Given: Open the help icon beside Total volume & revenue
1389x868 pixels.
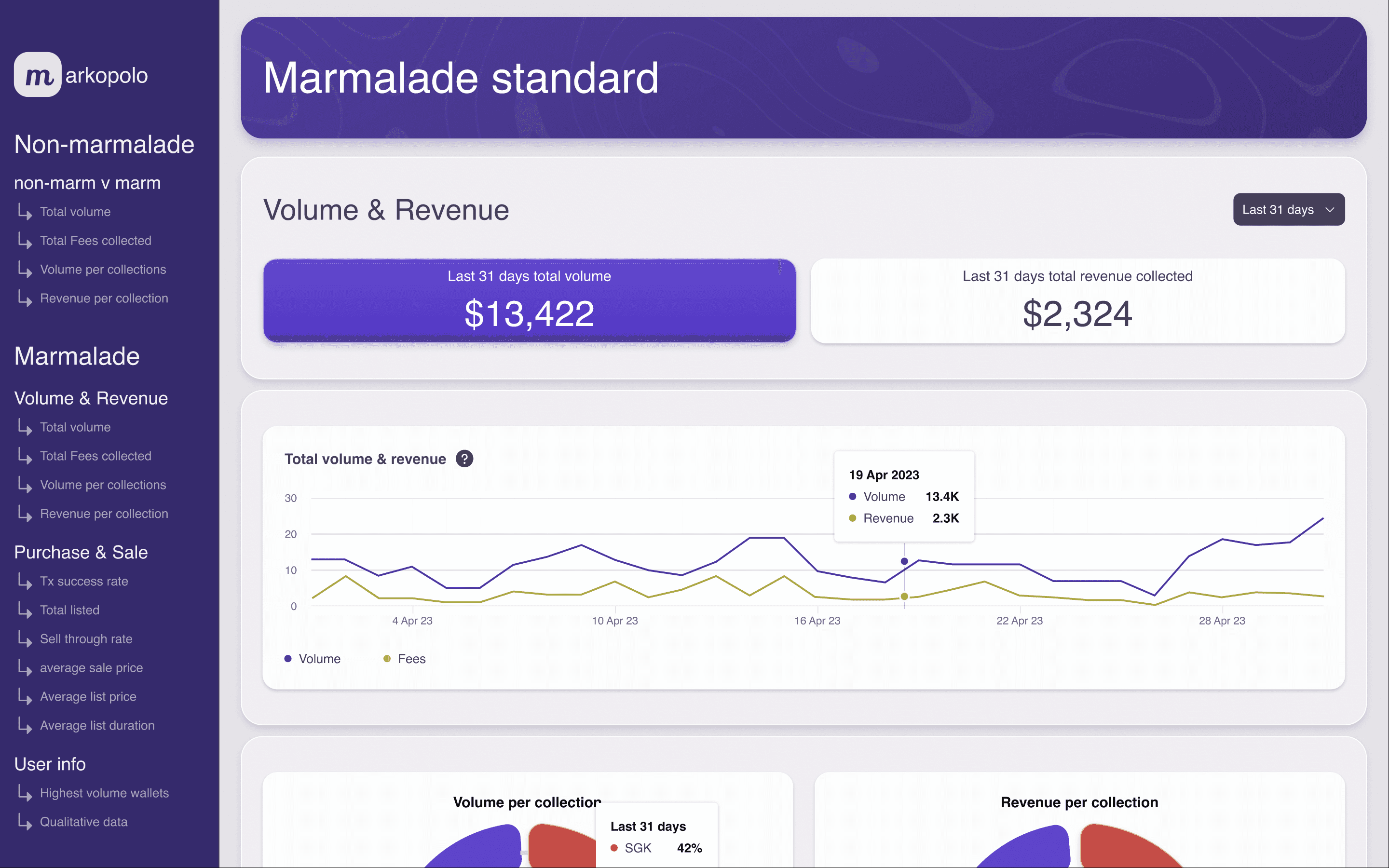Looking at the screenshot, I should pyautogui.click(x=464, y=459).
